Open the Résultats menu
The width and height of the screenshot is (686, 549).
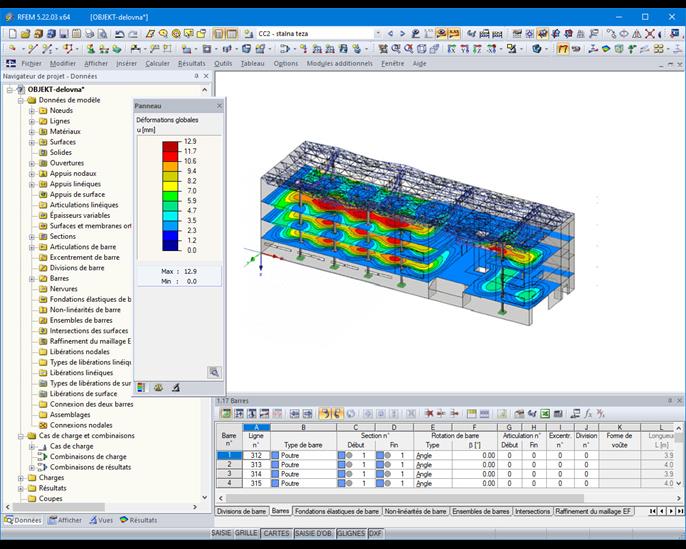click(192, 63)
